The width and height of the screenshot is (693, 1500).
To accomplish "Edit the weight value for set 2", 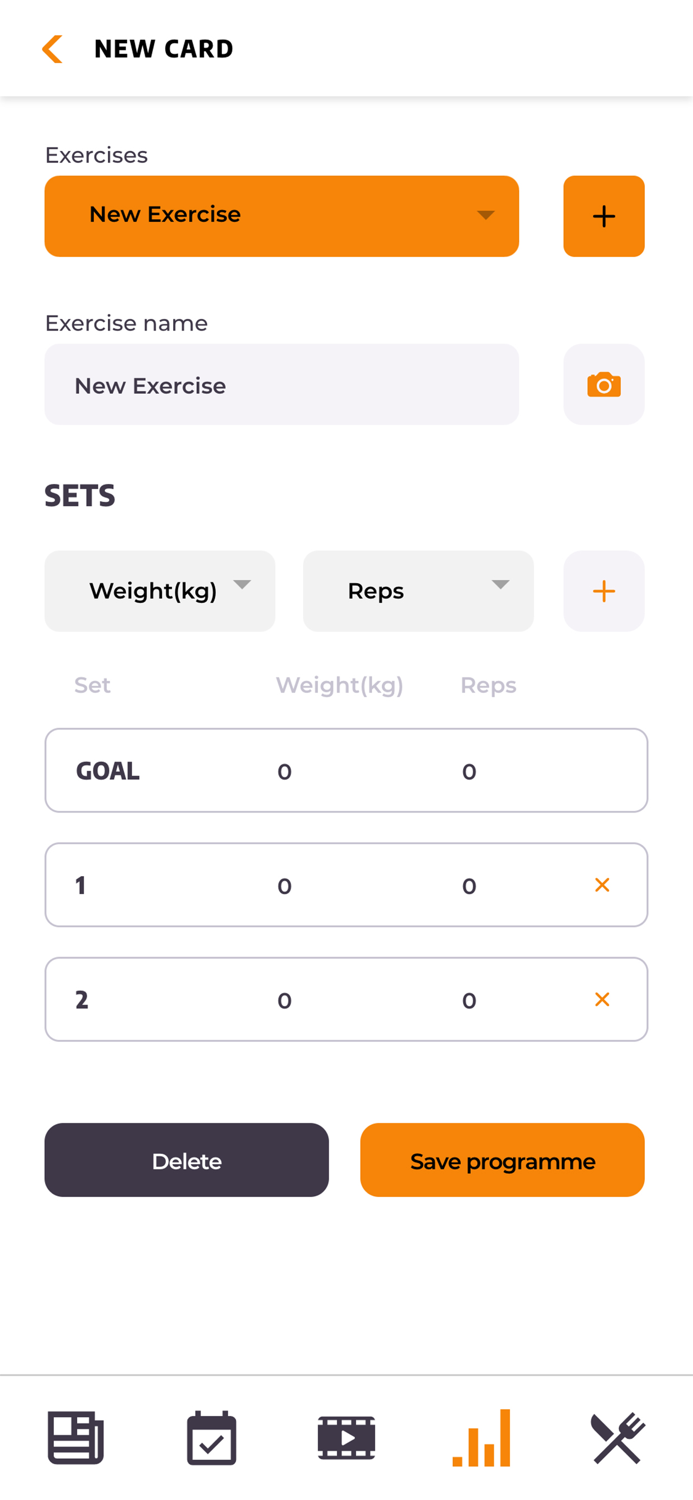I will pyautogui.click(x=285, y=1001).
